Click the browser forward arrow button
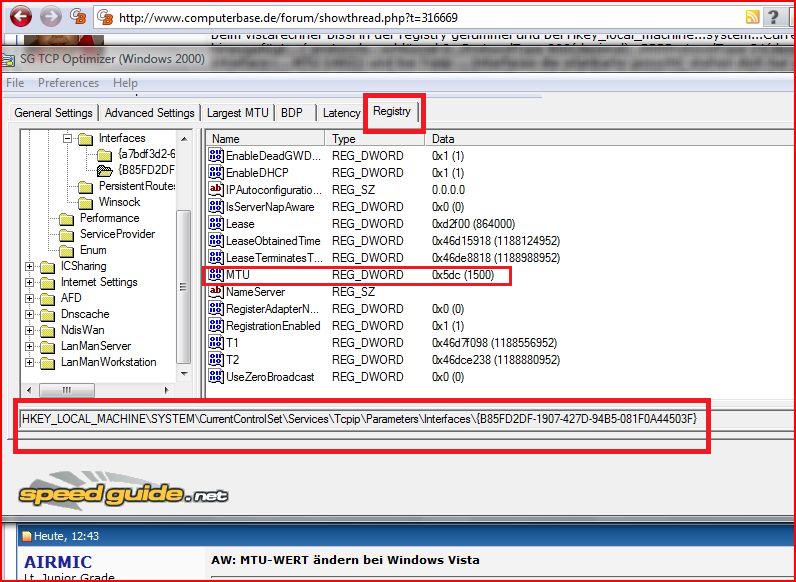Screen dimensions: 796x582 click(50, 17)
